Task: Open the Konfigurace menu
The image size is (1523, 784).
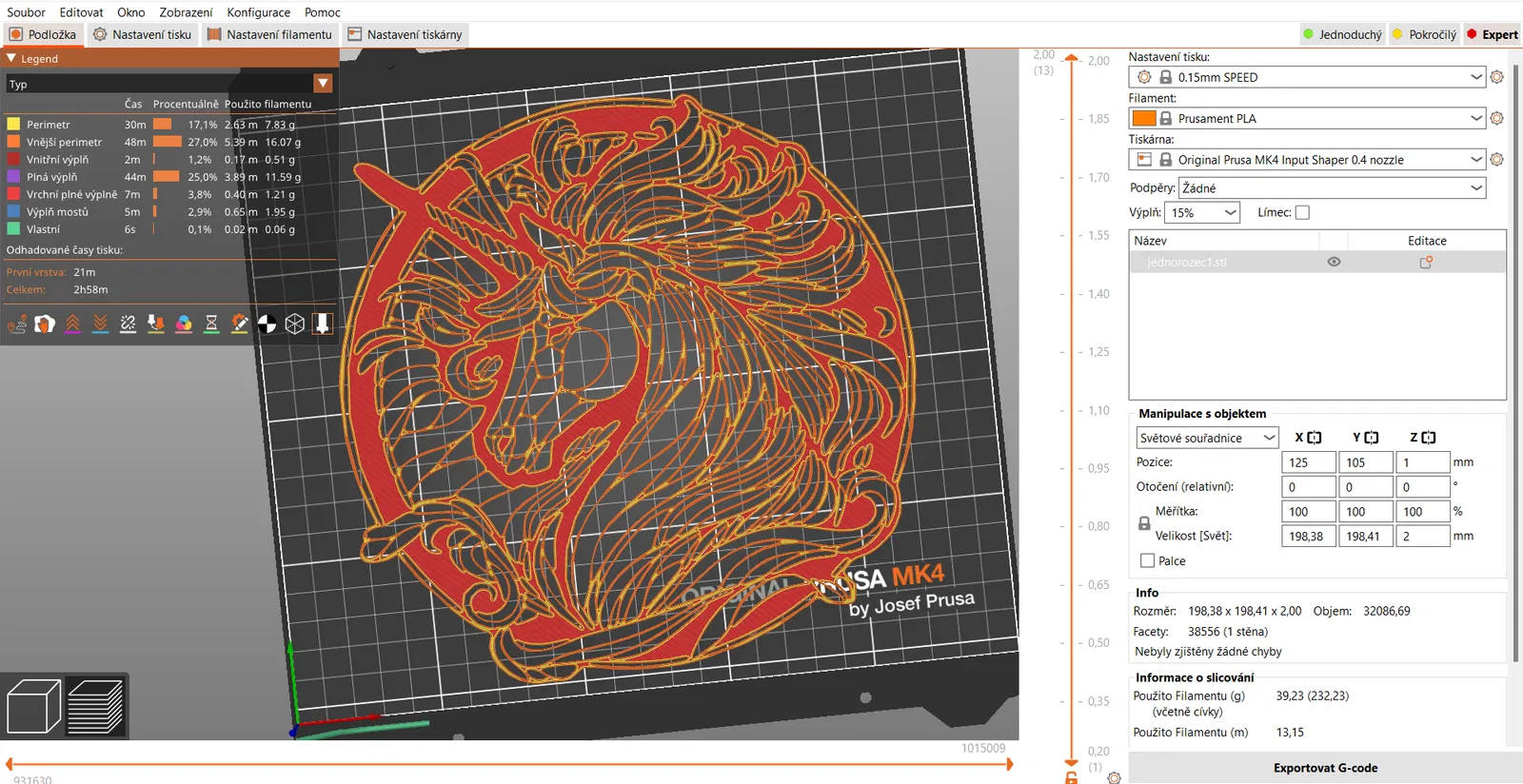Action: 259,12
